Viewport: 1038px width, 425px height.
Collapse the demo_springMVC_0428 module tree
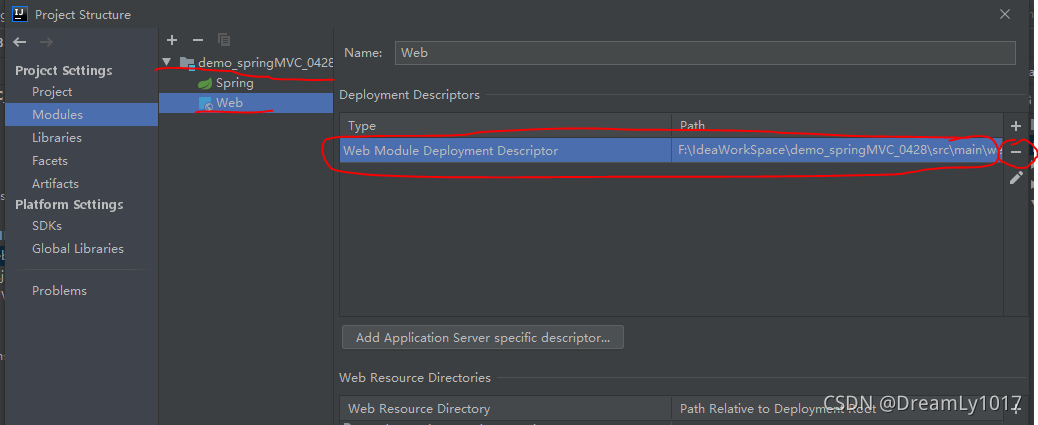coord(167,62)
